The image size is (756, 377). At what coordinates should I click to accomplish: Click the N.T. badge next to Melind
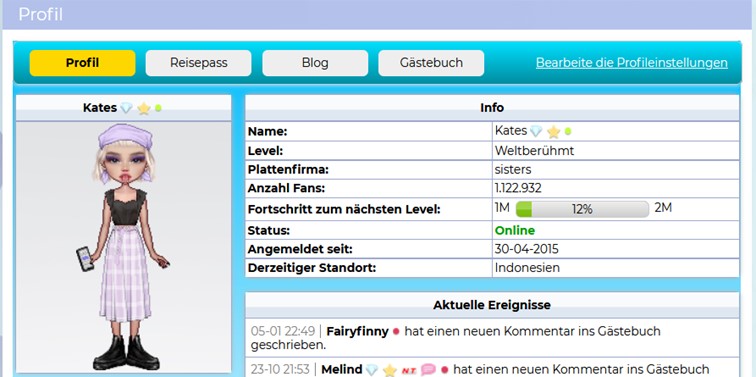[x=408, y=370]
